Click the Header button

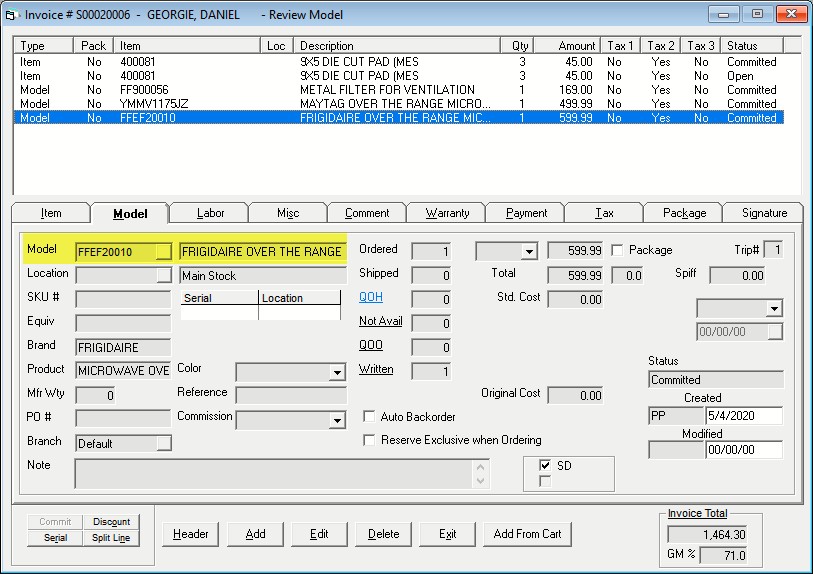[x=190, y=534]
